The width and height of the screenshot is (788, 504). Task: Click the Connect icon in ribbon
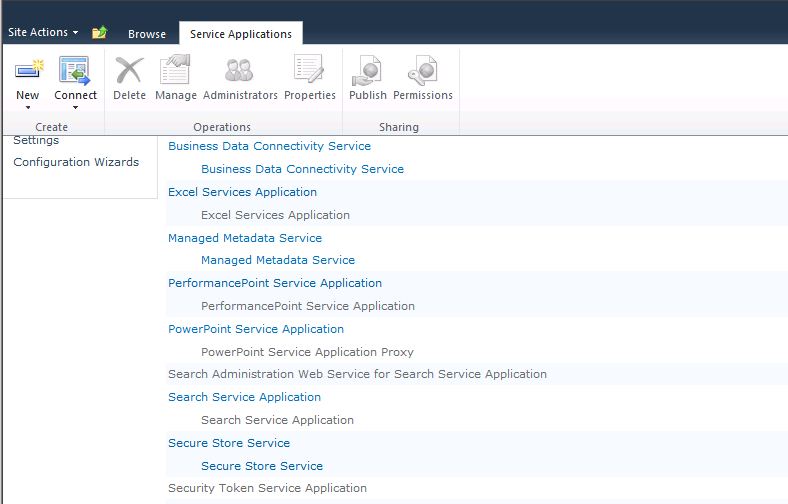(75, 70)
